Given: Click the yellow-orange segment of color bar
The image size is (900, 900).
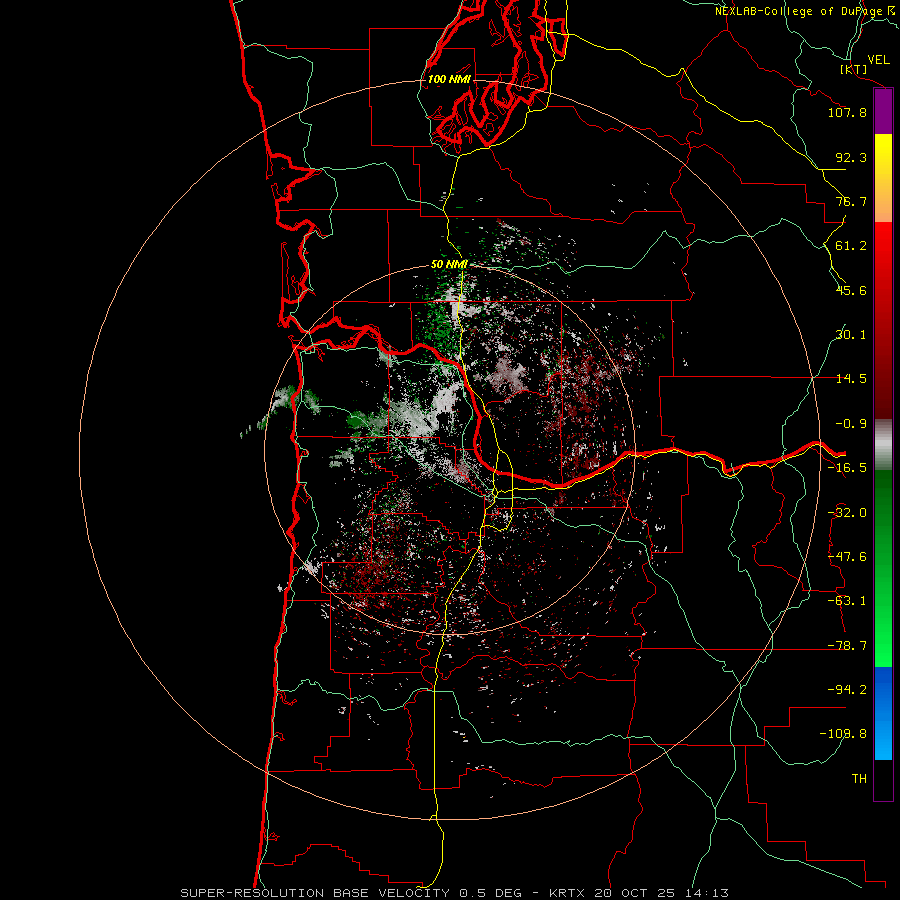Looking at the screenshot, I should tap(883, 178).
